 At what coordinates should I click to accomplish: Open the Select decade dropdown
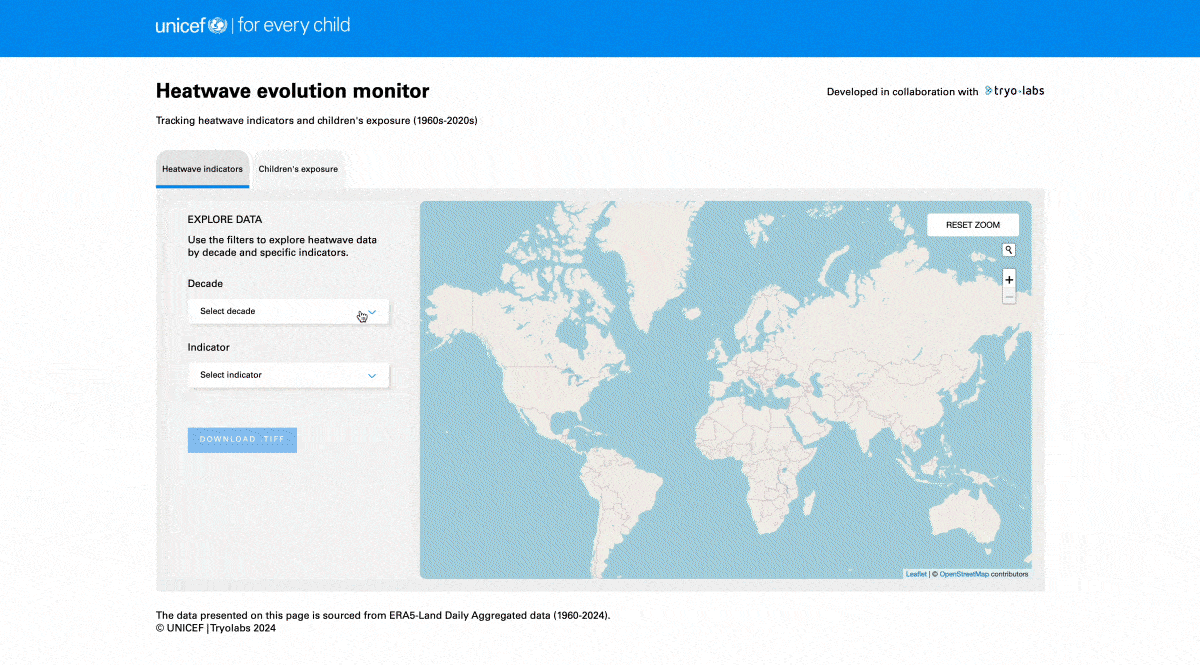(288, 311)
